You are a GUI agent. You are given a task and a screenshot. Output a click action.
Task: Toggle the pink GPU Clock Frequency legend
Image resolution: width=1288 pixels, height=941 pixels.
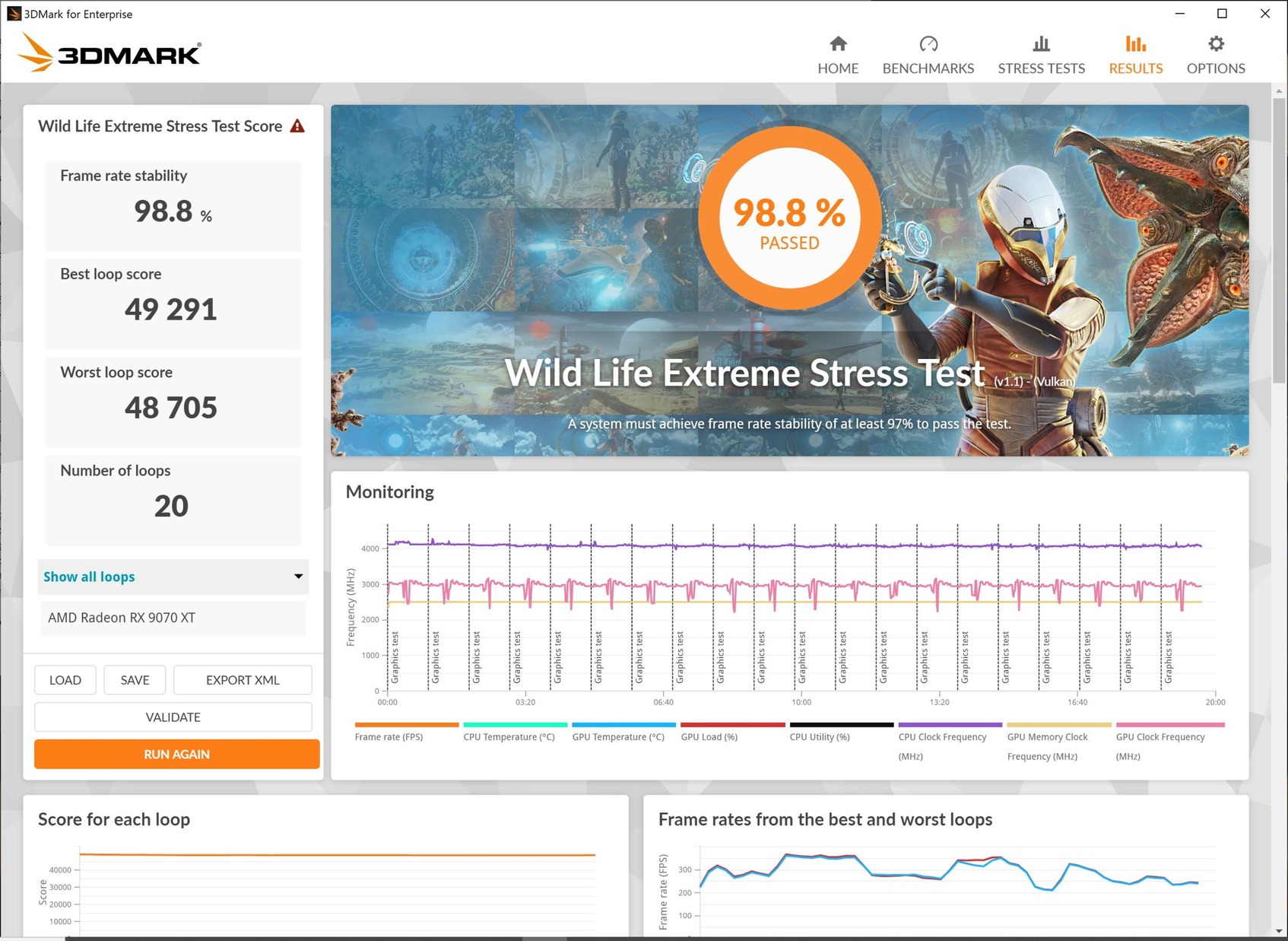pyautogui.click(x=1170, y=725)
